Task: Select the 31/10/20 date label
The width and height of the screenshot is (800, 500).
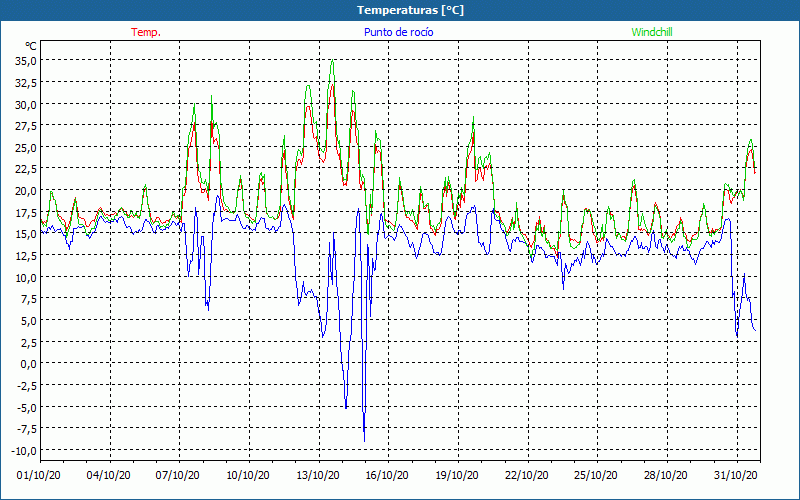Action: pyautogui.click(x=734, y=475)
